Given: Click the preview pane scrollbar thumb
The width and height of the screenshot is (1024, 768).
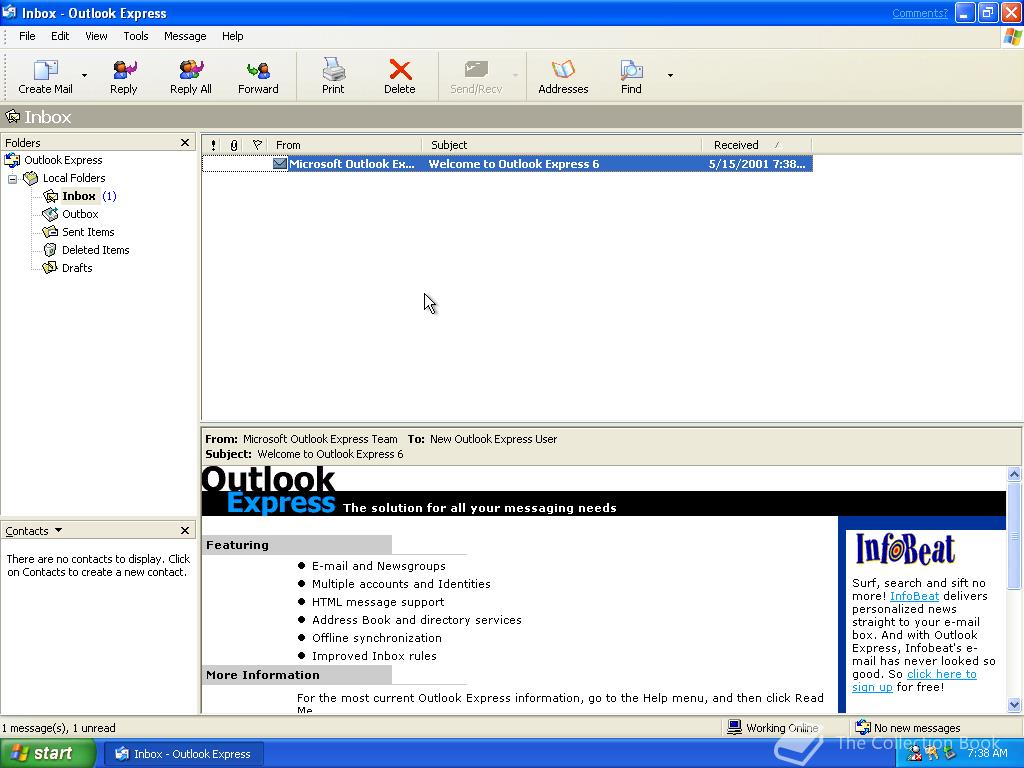Looking at the screenshot, I should (1014, 536).
